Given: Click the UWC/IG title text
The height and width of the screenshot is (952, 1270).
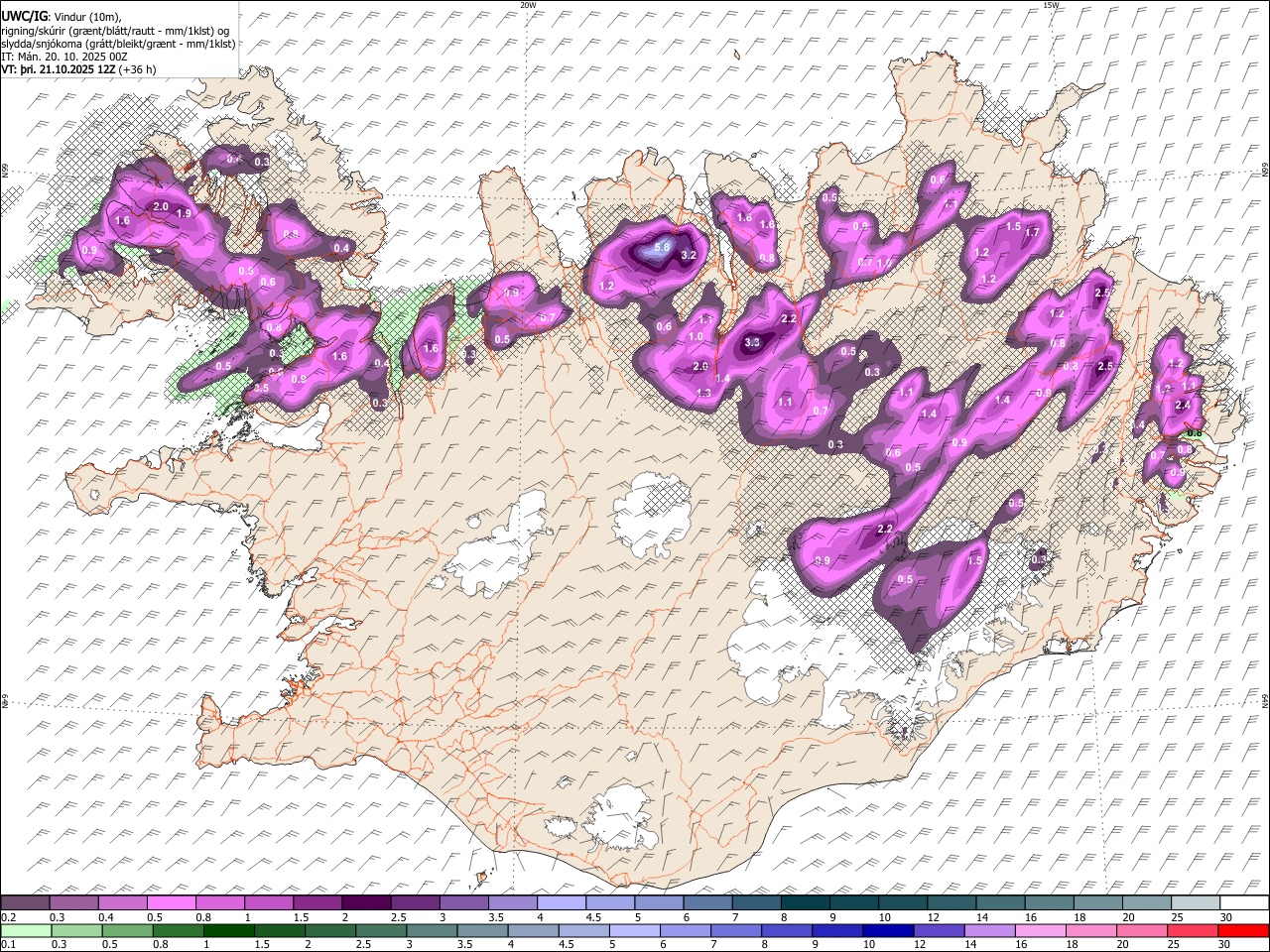Looking at the screenshot, I should (25, 17).
